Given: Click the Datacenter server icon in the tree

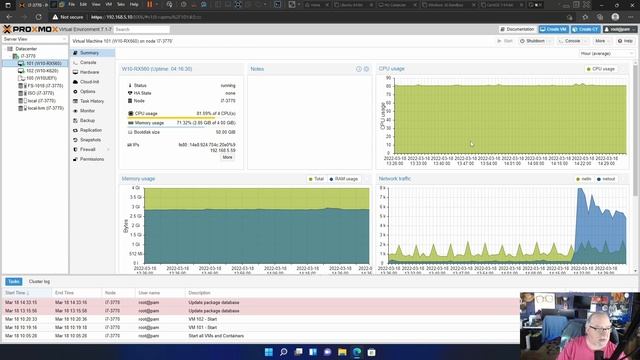Looking at the screenshot, I should 10,49.
